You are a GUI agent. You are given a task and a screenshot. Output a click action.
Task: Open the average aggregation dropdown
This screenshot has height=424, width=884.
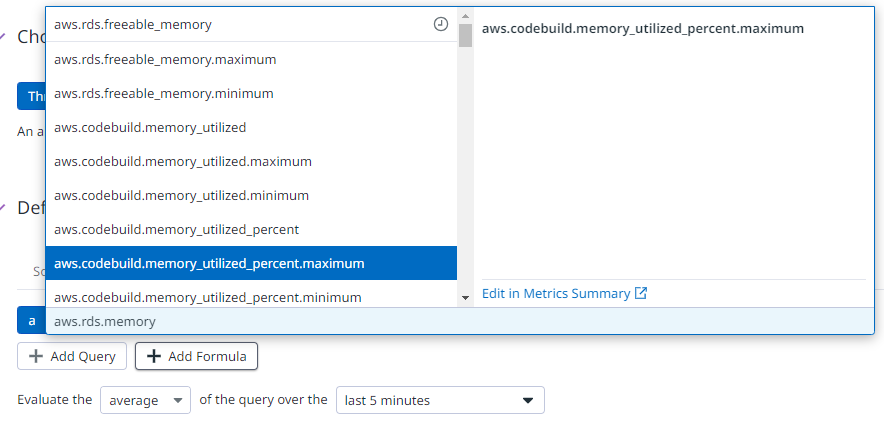145,401
